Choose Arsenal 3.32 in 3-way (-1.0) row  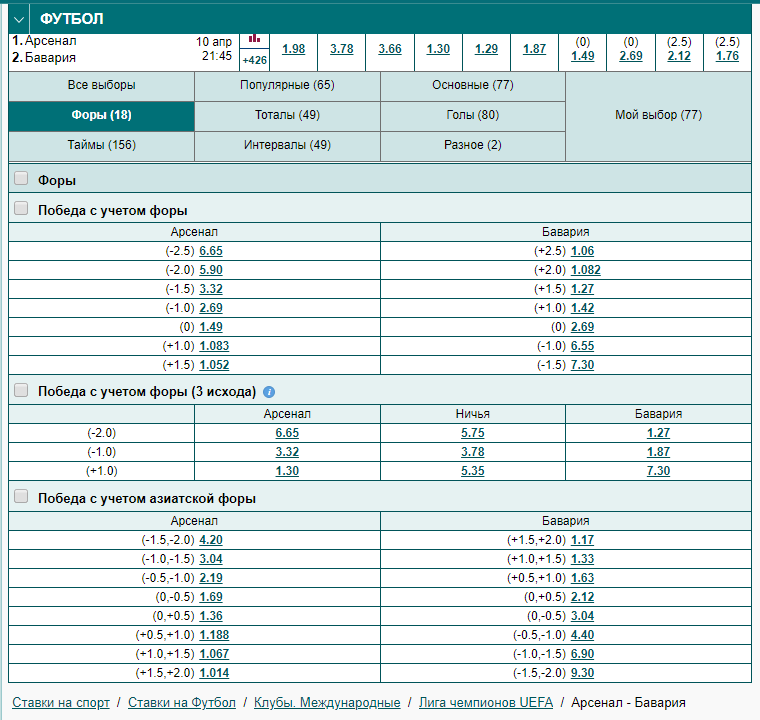(287, 452)
